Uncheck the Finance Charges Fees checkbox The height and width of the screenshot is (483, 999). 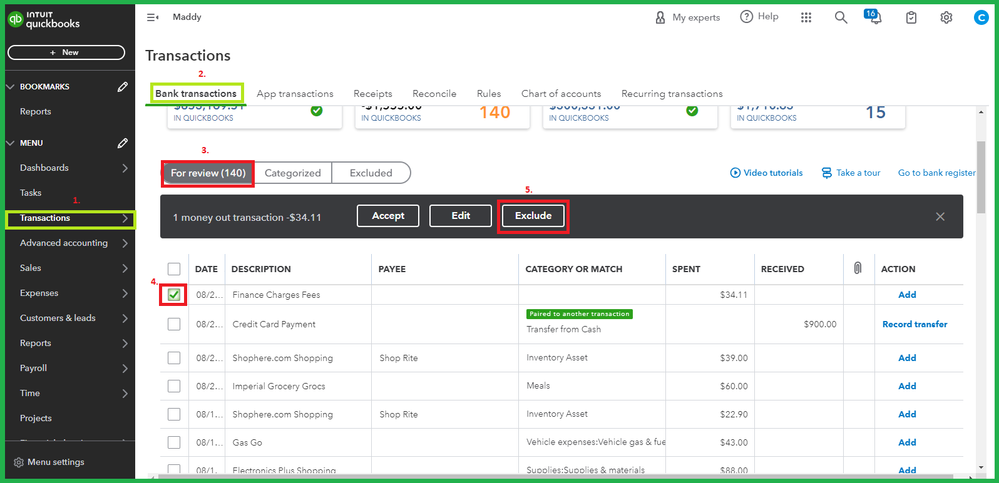[174, 295]
